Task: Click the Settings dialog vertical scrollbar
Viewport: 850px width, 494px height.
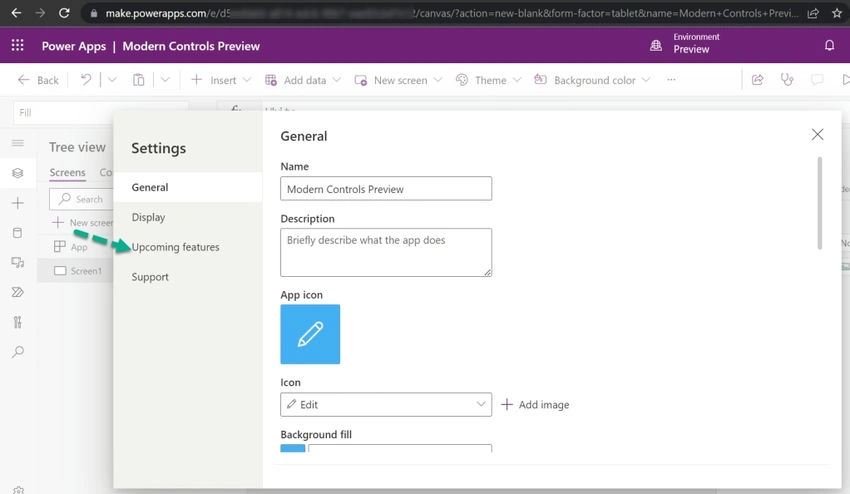Action: (820, 203)
